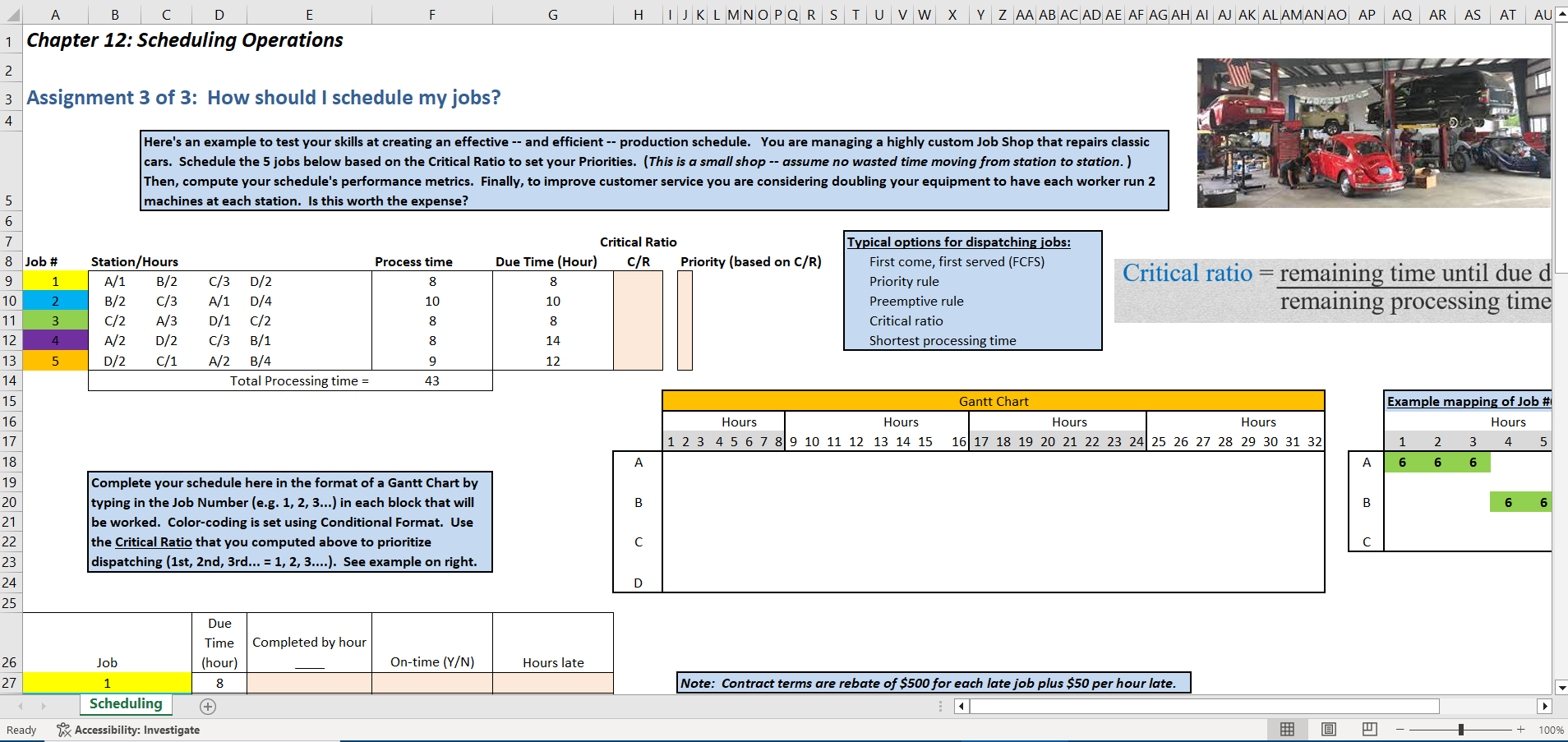Image resolution: width=1568 pixels, height=742 pixels.
Task: Select column F by clicking its header
Action: (432, 14)
